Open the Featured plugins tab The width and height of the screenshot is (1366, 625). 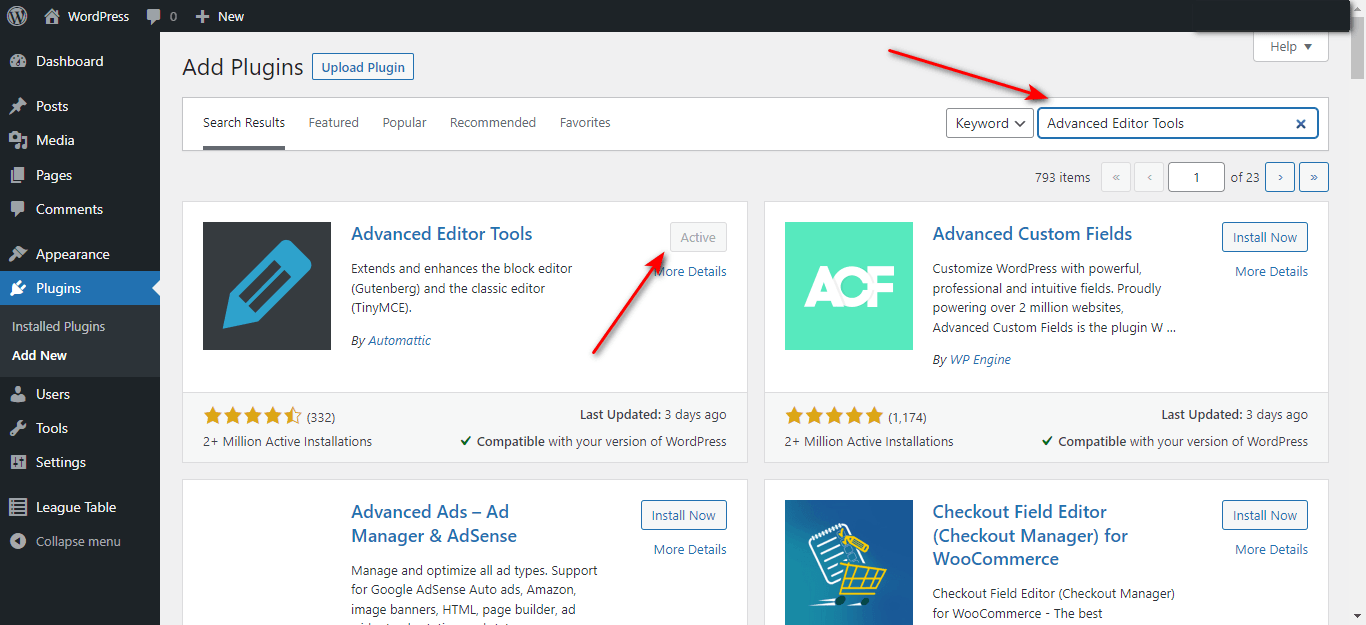coord(333,122)
